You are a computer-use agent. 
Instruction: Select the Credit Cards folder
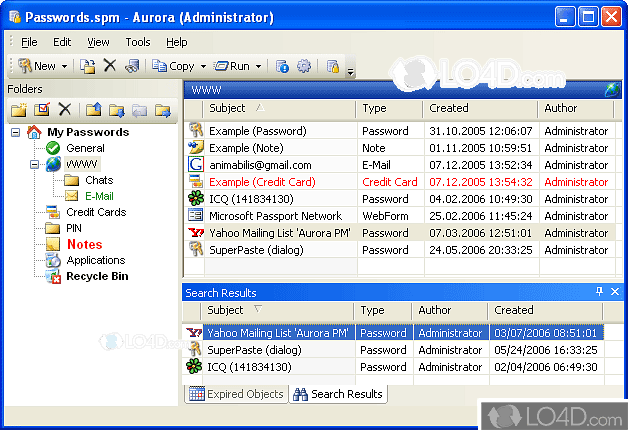(x=96, y=212)
